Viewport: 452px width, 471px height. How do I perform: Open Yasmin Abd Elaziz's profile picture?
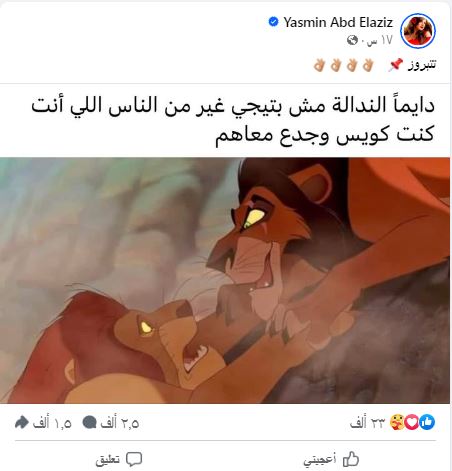click(418, 31)
